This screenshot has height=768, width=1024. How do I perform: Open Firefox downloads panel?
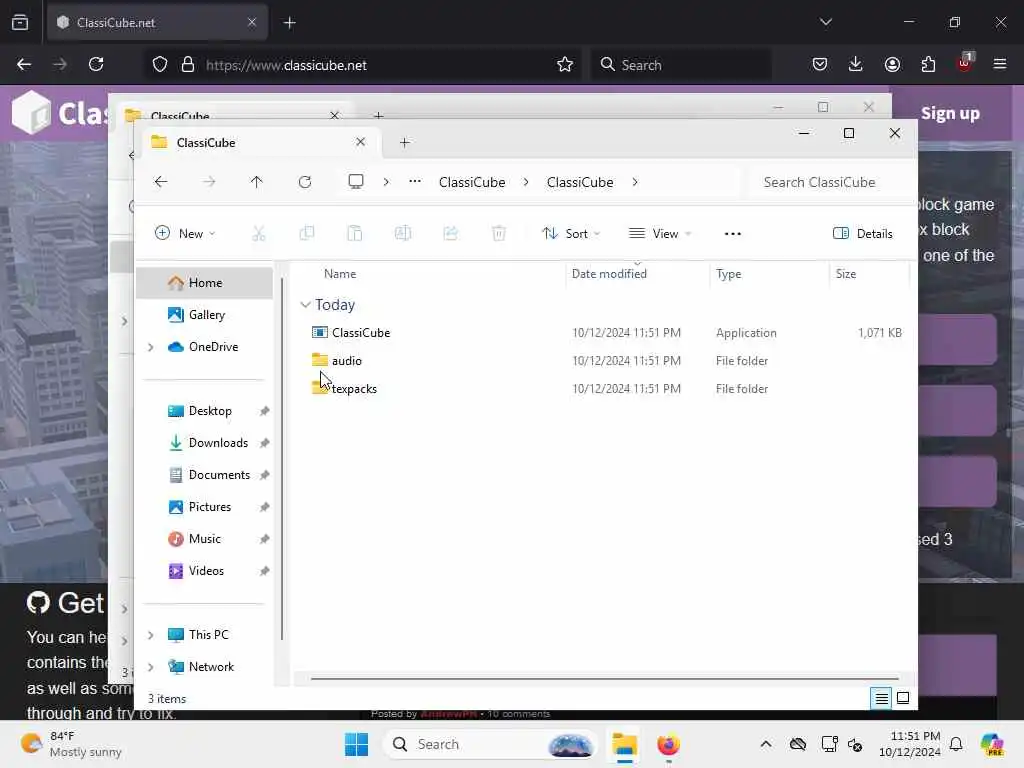tap(856, 64)
